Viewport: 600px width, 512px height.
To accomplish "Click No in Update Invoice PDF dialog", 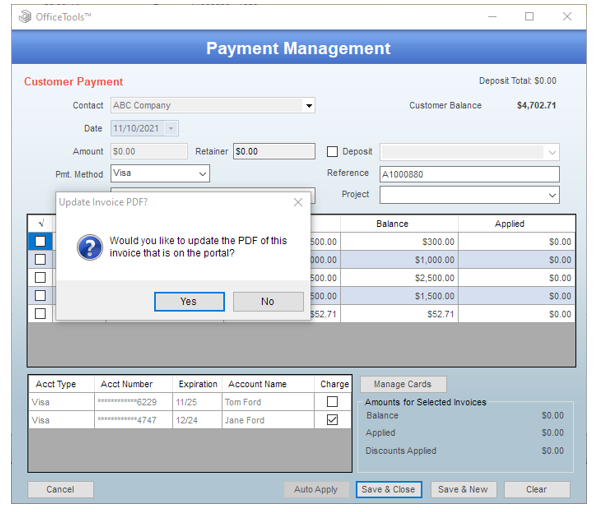I will point(268,302).
